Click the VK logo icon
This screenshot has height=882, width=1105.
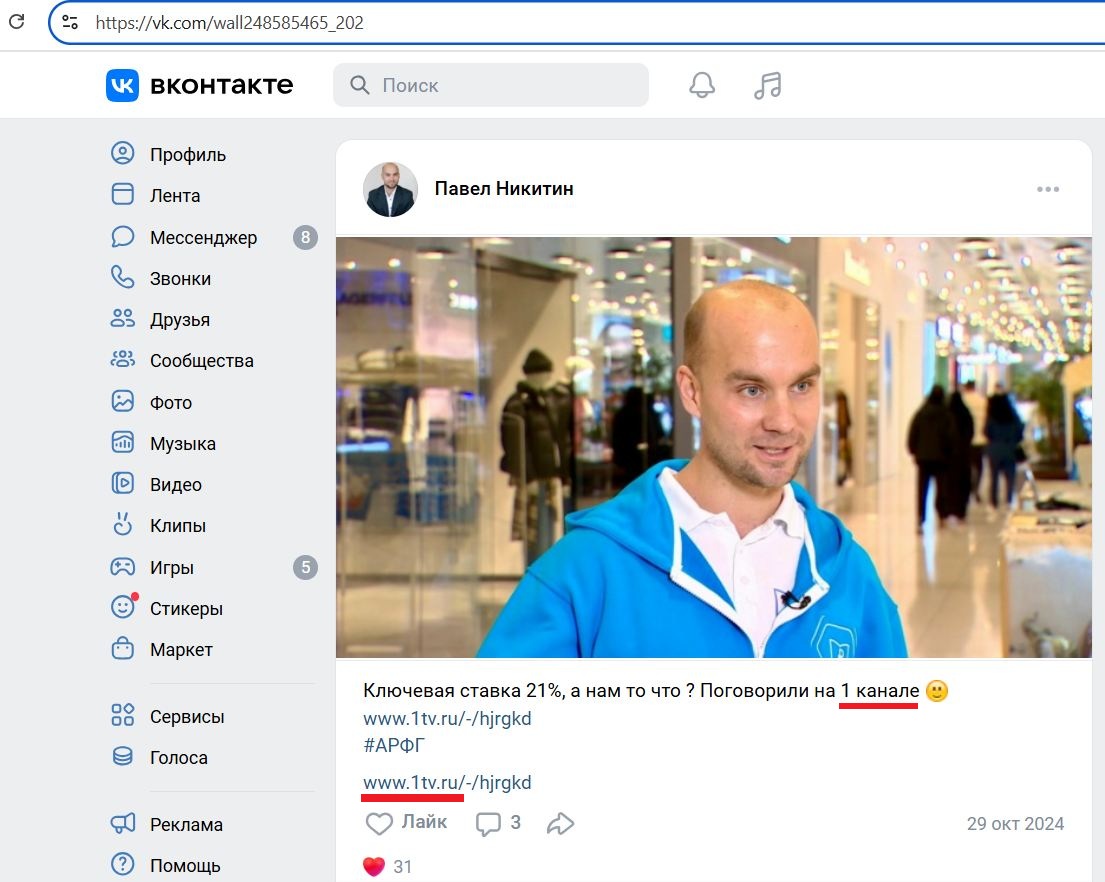click(122, 86)
